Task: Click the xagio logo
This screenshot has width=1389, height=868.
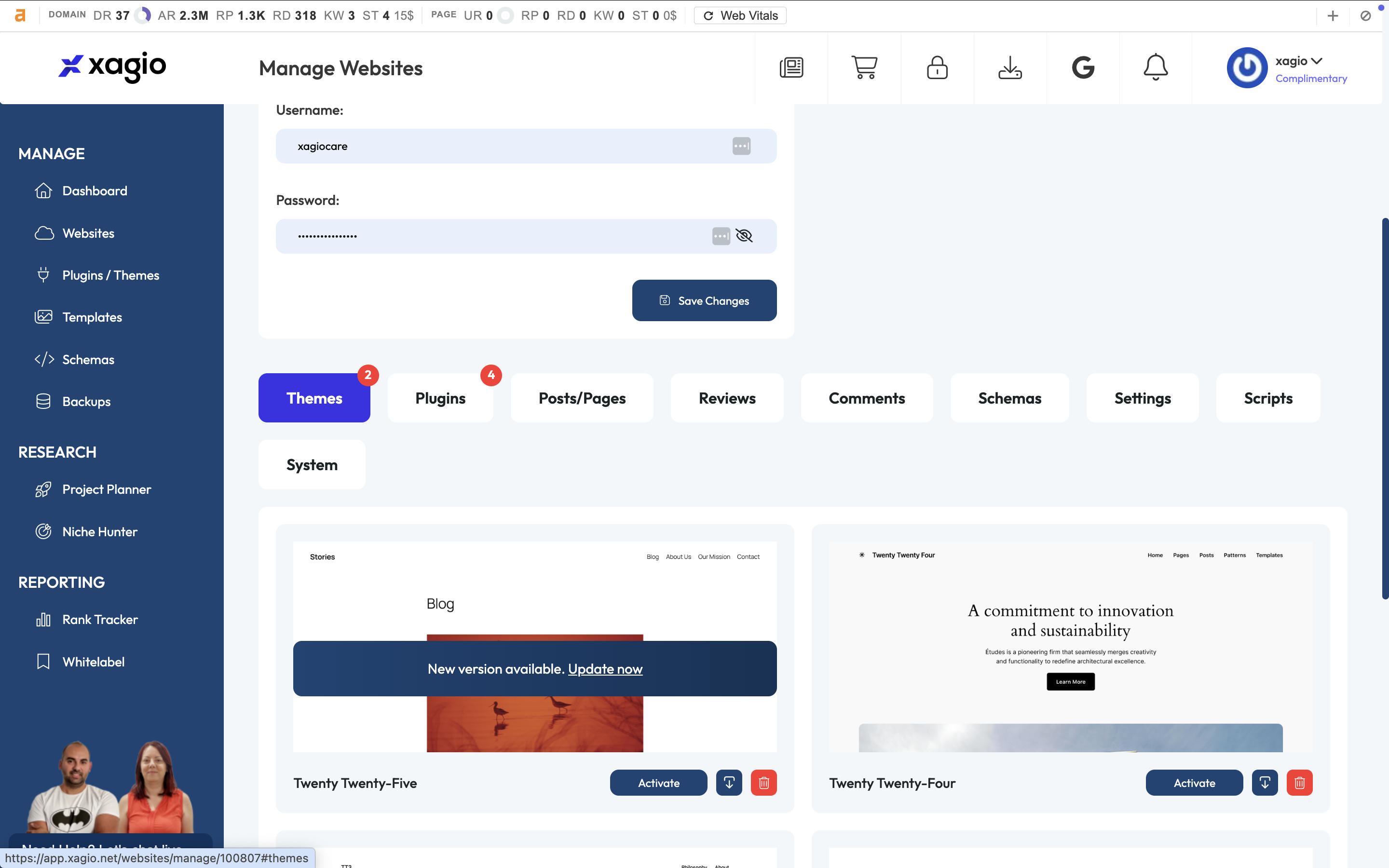Action: (112, 67)
